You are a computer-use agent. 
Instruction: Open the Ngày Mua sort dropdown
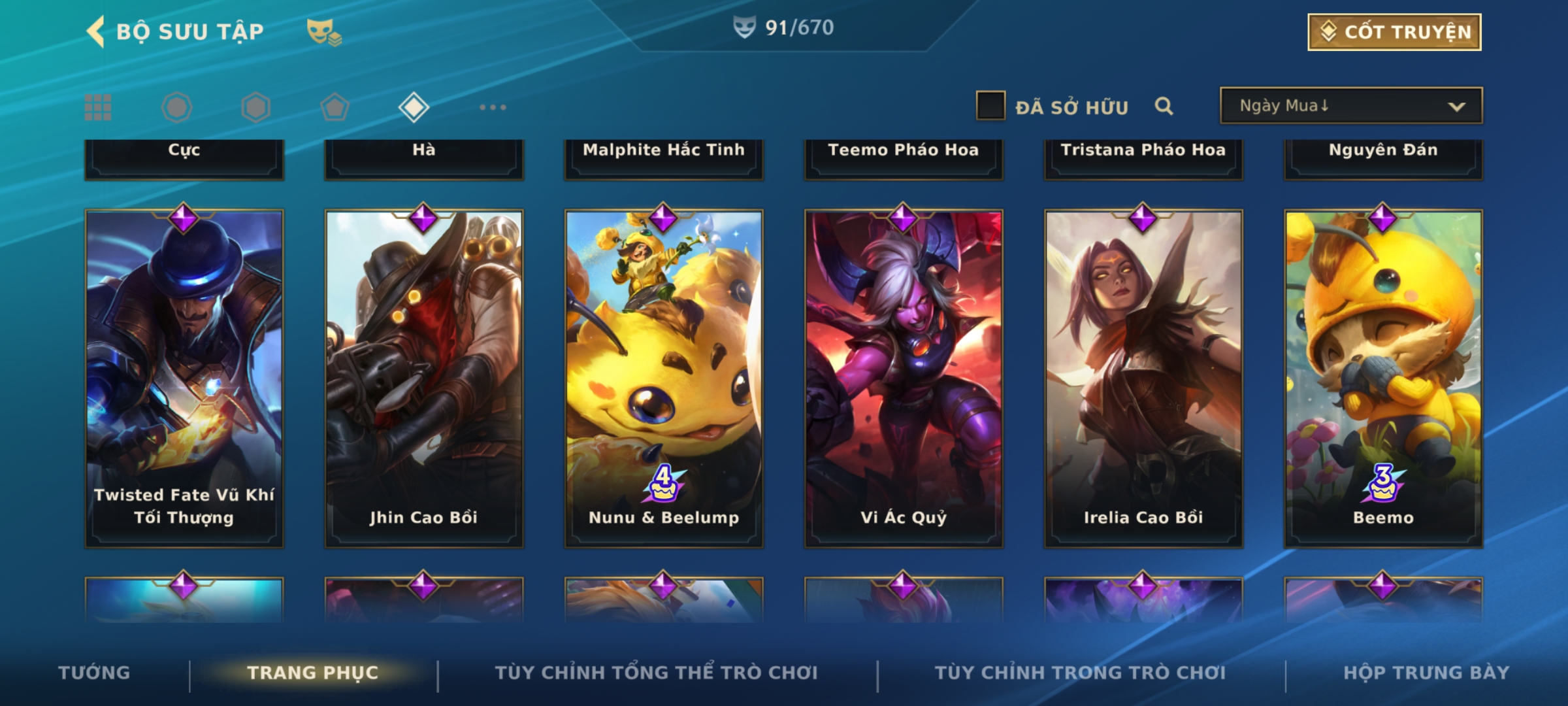tap(1351, 106)
